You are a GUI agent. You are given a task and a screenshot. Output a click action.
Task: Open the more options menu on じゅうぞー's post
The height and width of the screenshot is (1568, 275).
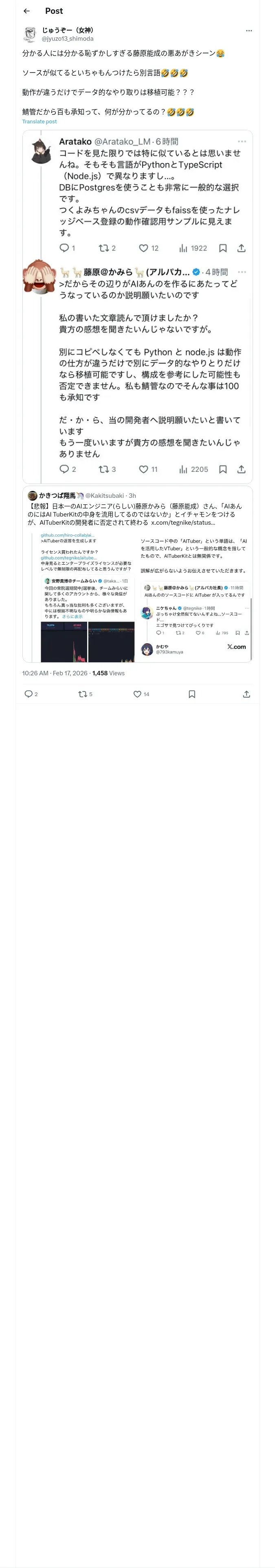[248, 31]
